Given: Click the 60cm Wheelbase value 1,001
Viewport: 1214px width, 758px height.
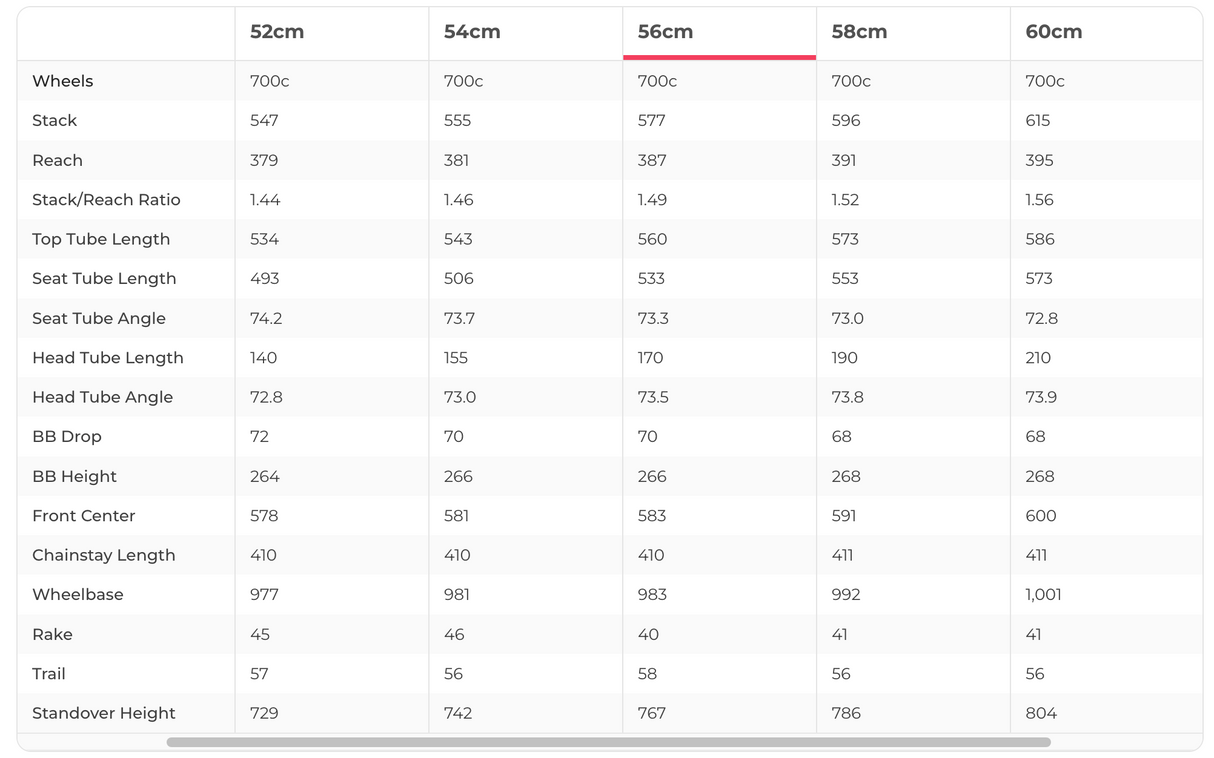Looking at the screenshot, I should 1043,594.
